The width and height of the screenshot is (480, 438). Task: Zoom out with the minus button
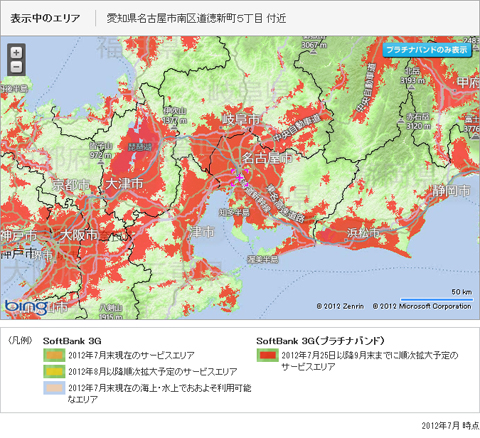tap(16, 67)
